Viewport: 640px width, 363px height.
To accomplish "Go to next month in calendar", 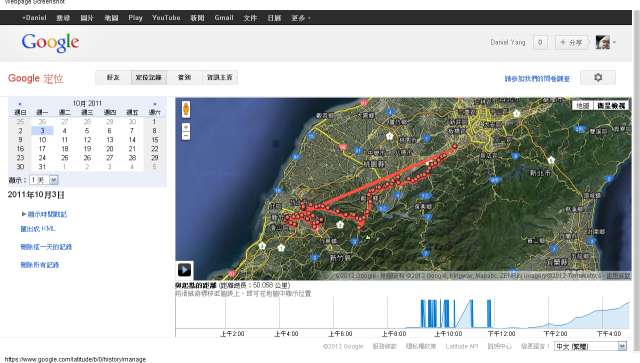I will tap(155, 104).
